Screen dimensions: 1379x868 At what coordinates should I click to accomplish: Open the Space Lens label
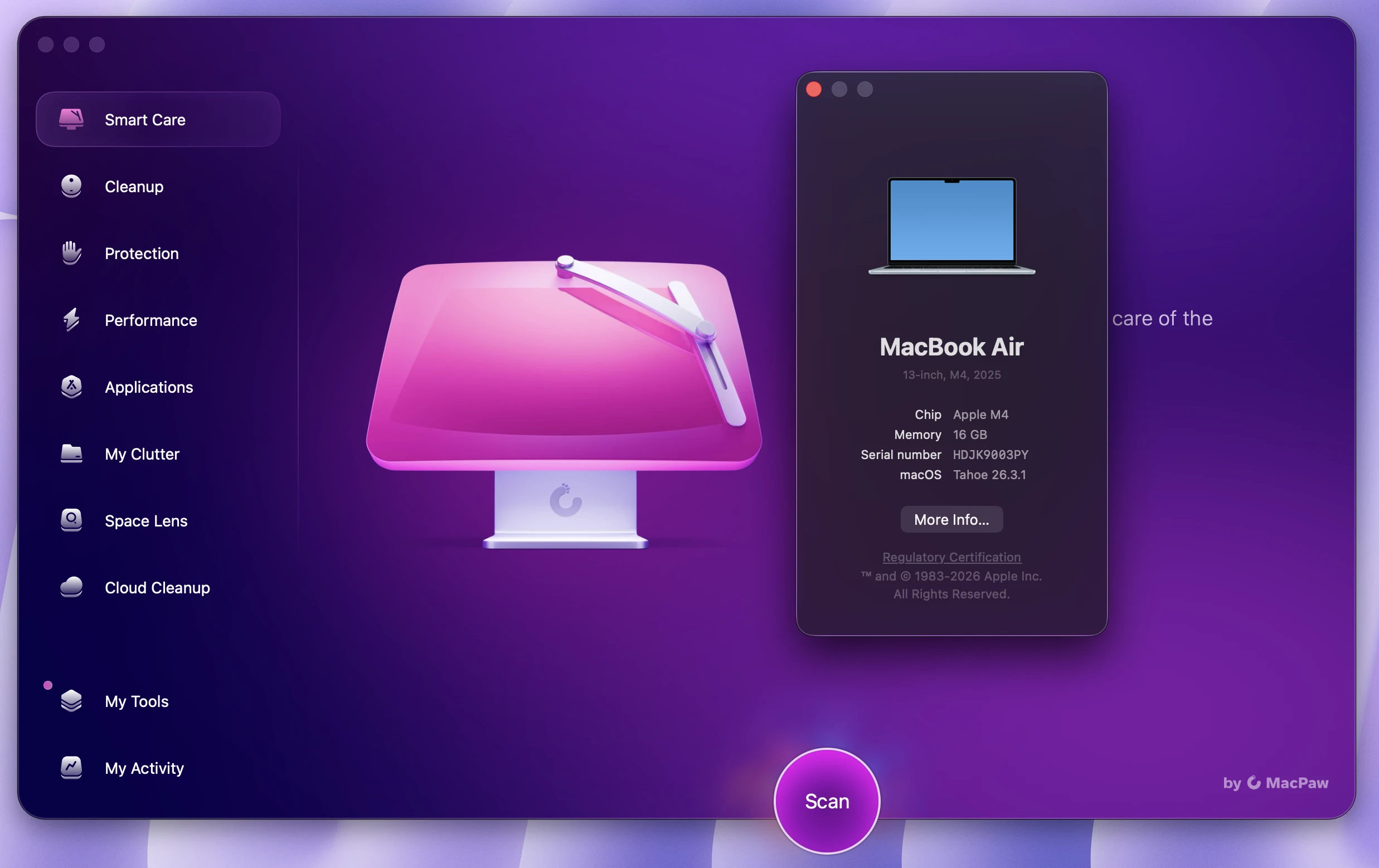pos(146,520)
